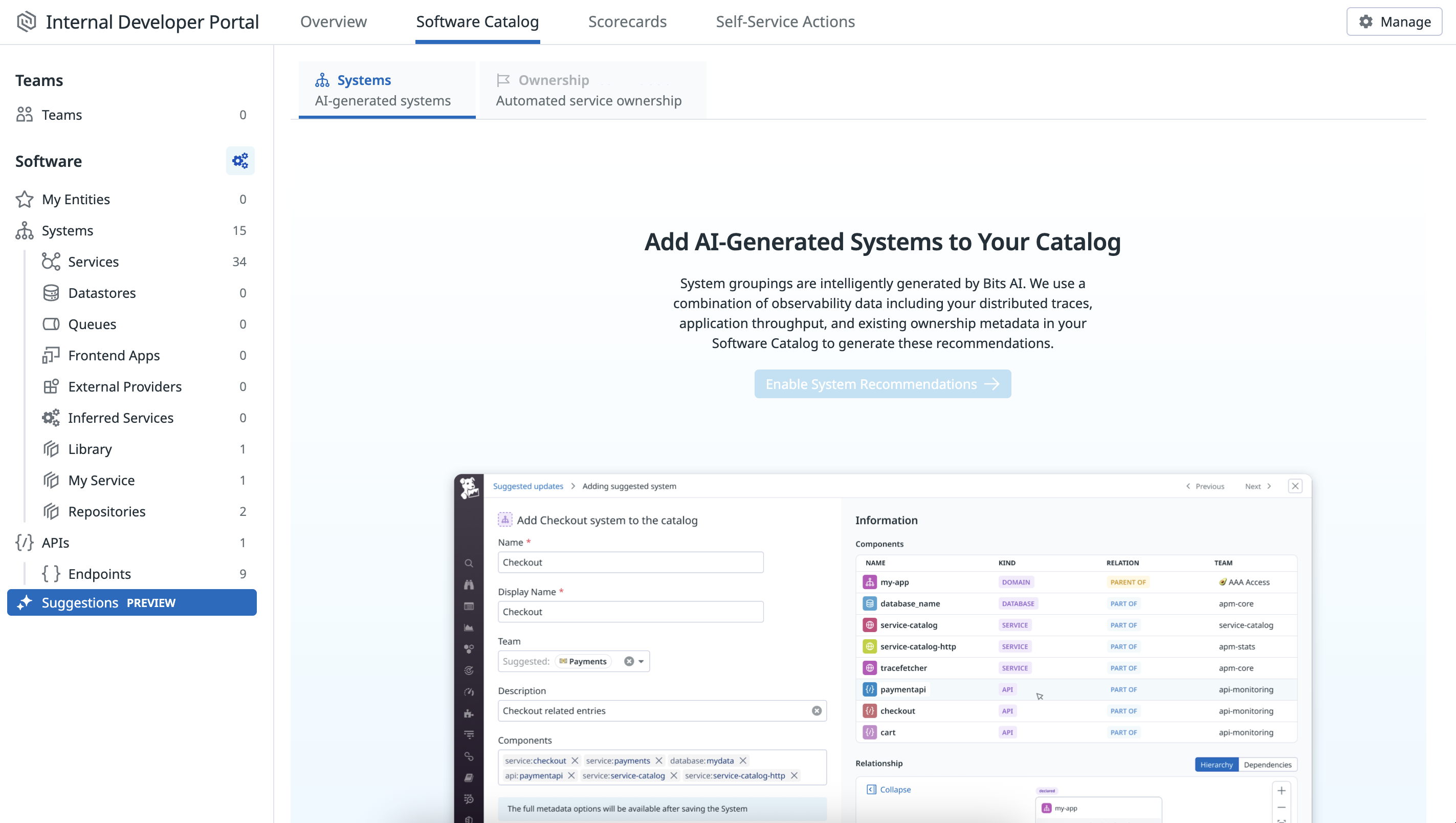Switch relationship view to Dependencies
1456x823 pixels.
click(x=1267, y=765)
